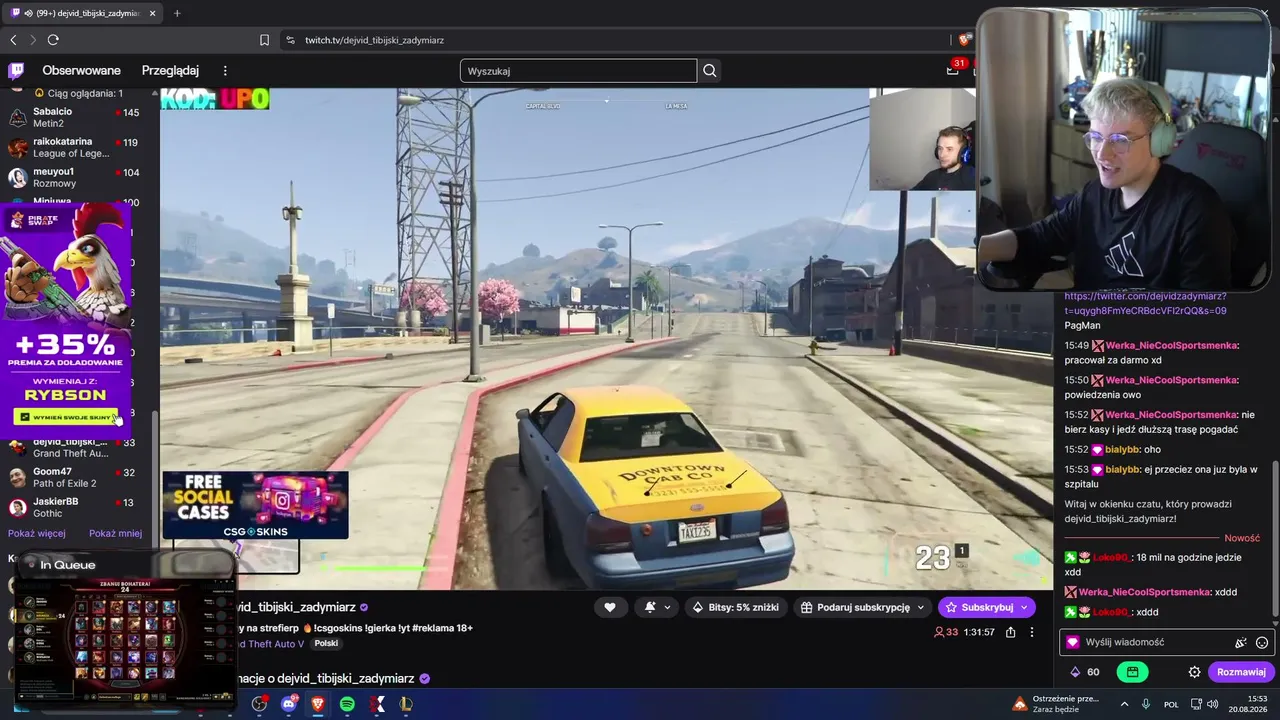Open notification settings bell dropdown
The height and width of the screenshot is (720, 1280).
click(x=655, y=607)
